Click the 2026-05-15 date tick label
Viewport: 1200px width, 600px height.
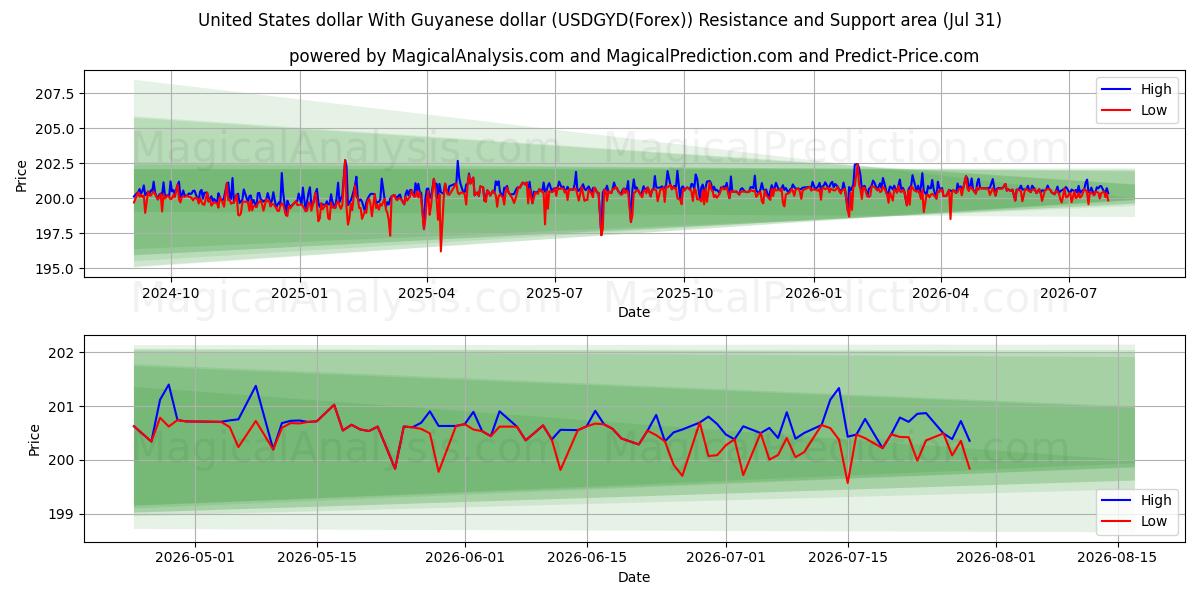pos(317,559)
